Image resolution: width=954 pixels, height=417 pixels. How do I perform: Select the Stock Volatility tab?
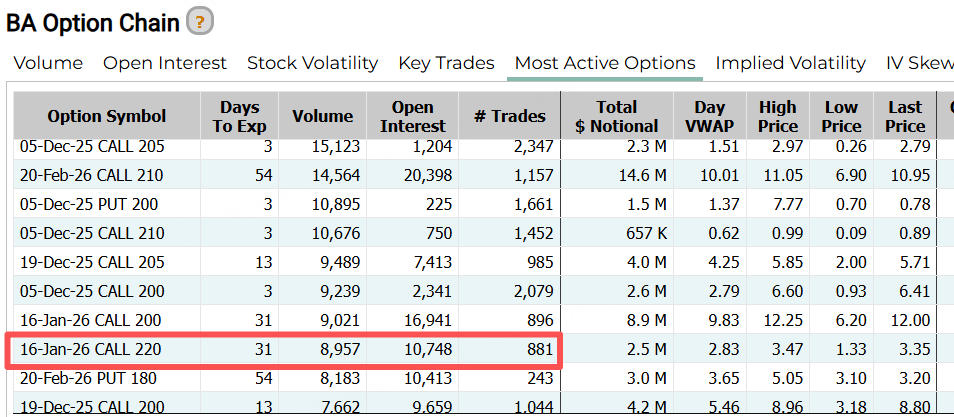[312, 63]
